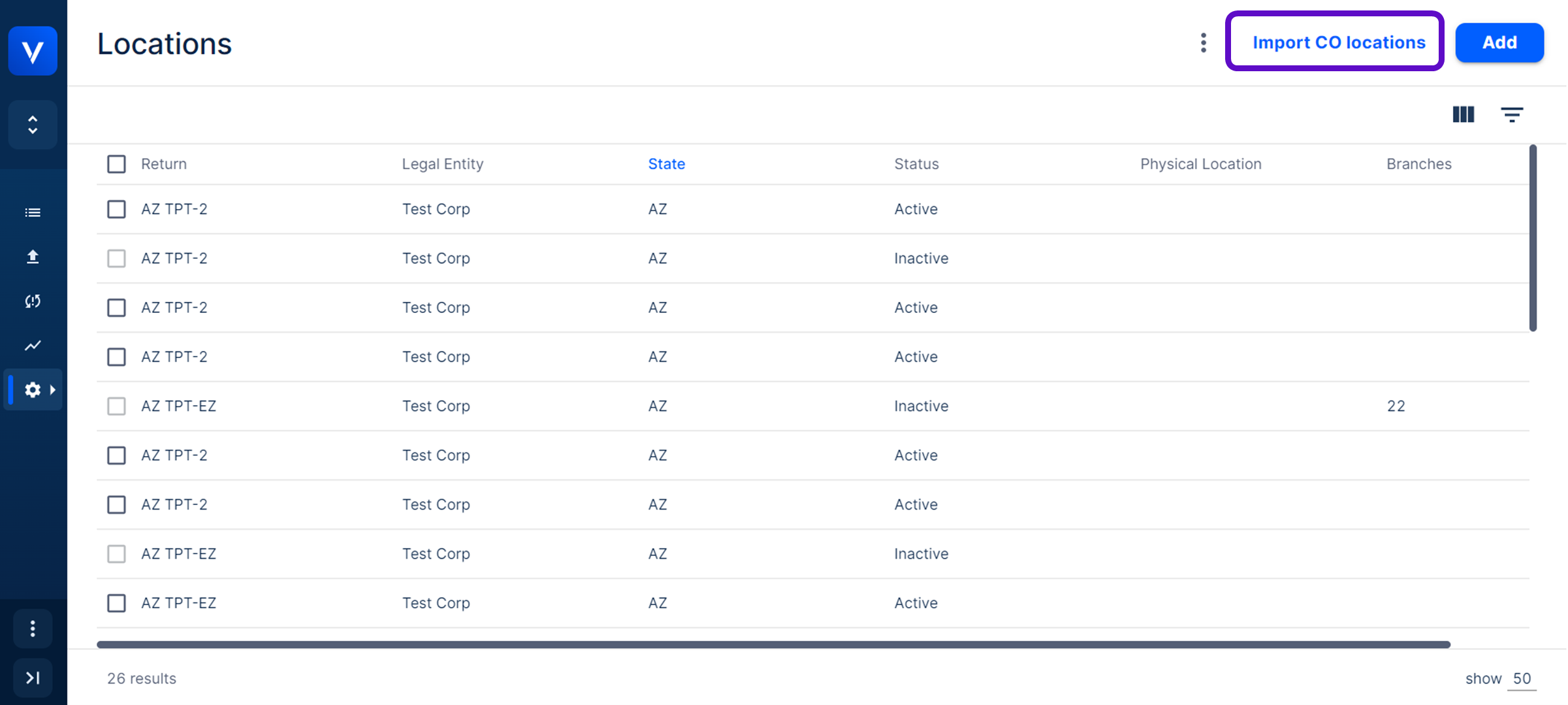The width and height of the screenshot is (1568, 705).
Task: Expand the up-down chevron switcher in sidebar
Action: click(33, 125)
